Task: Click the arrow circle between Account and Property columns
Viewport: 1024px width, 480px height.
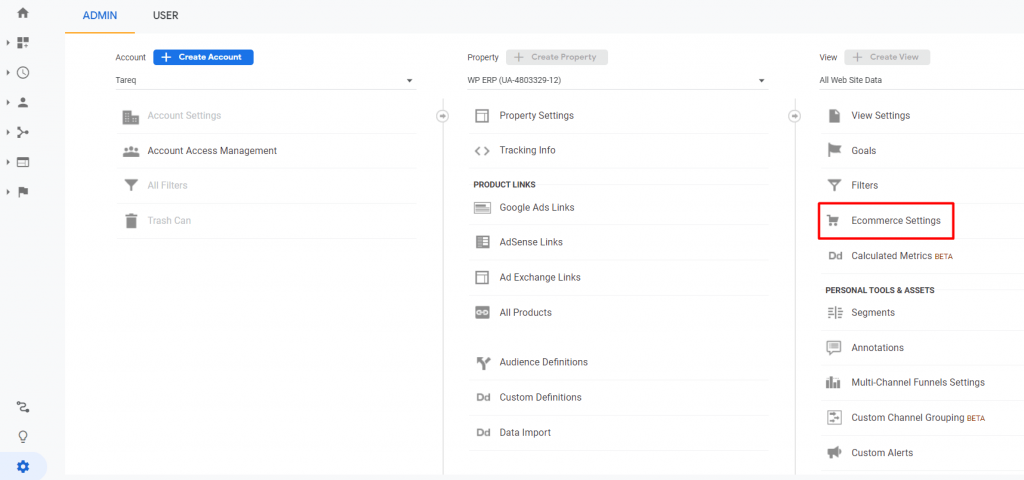Action: 442,116
